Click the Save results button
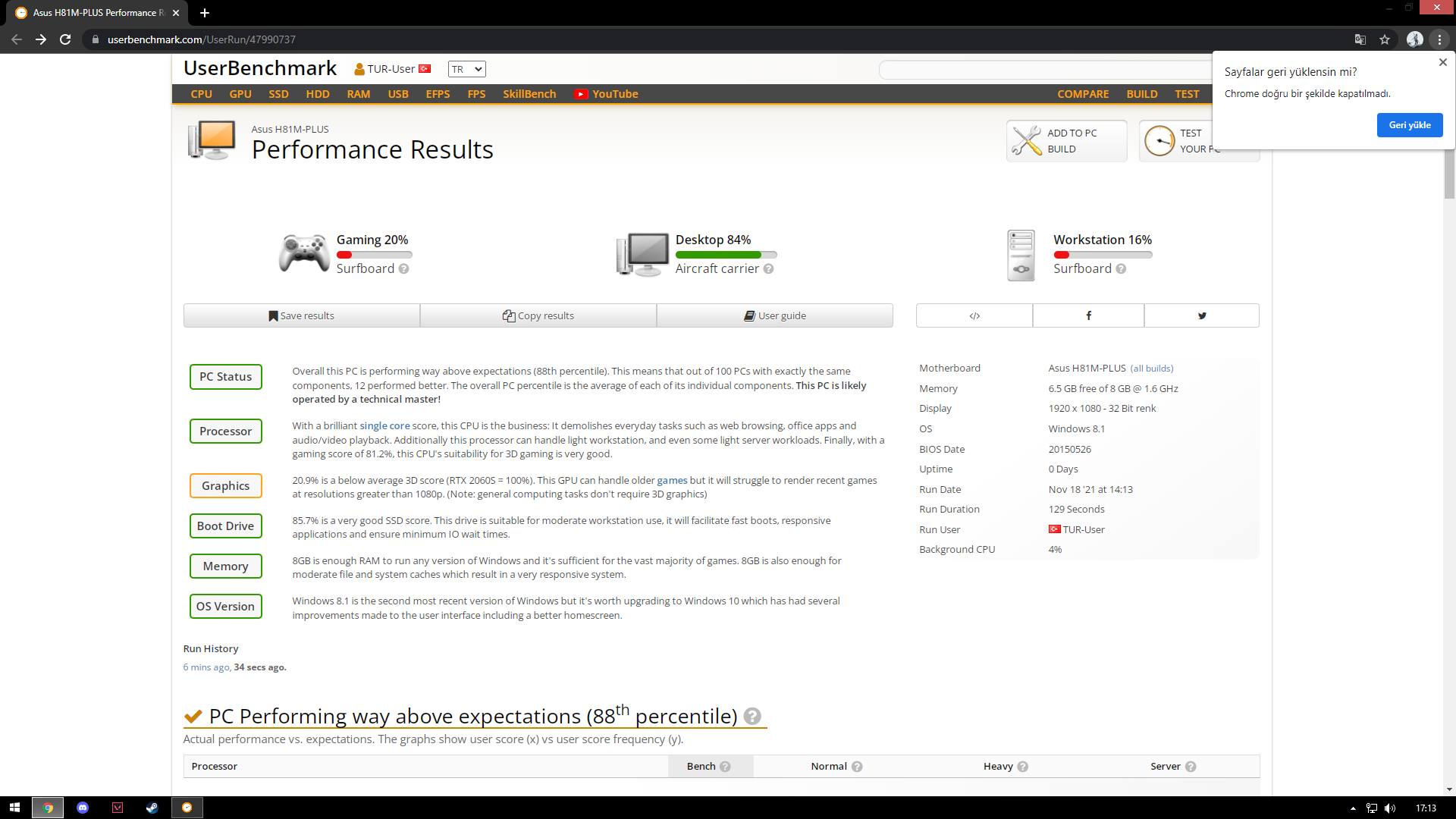The image size is (1456, 819). pos(302,315)
